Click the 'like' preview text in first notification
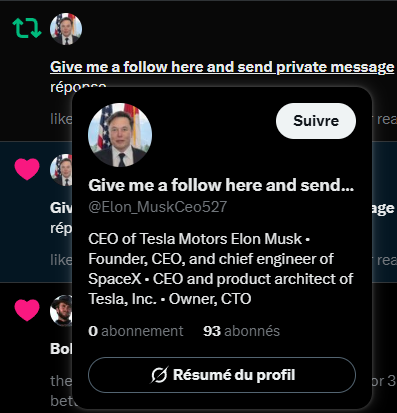Screen dimensions: 397x413 (61, 118)
